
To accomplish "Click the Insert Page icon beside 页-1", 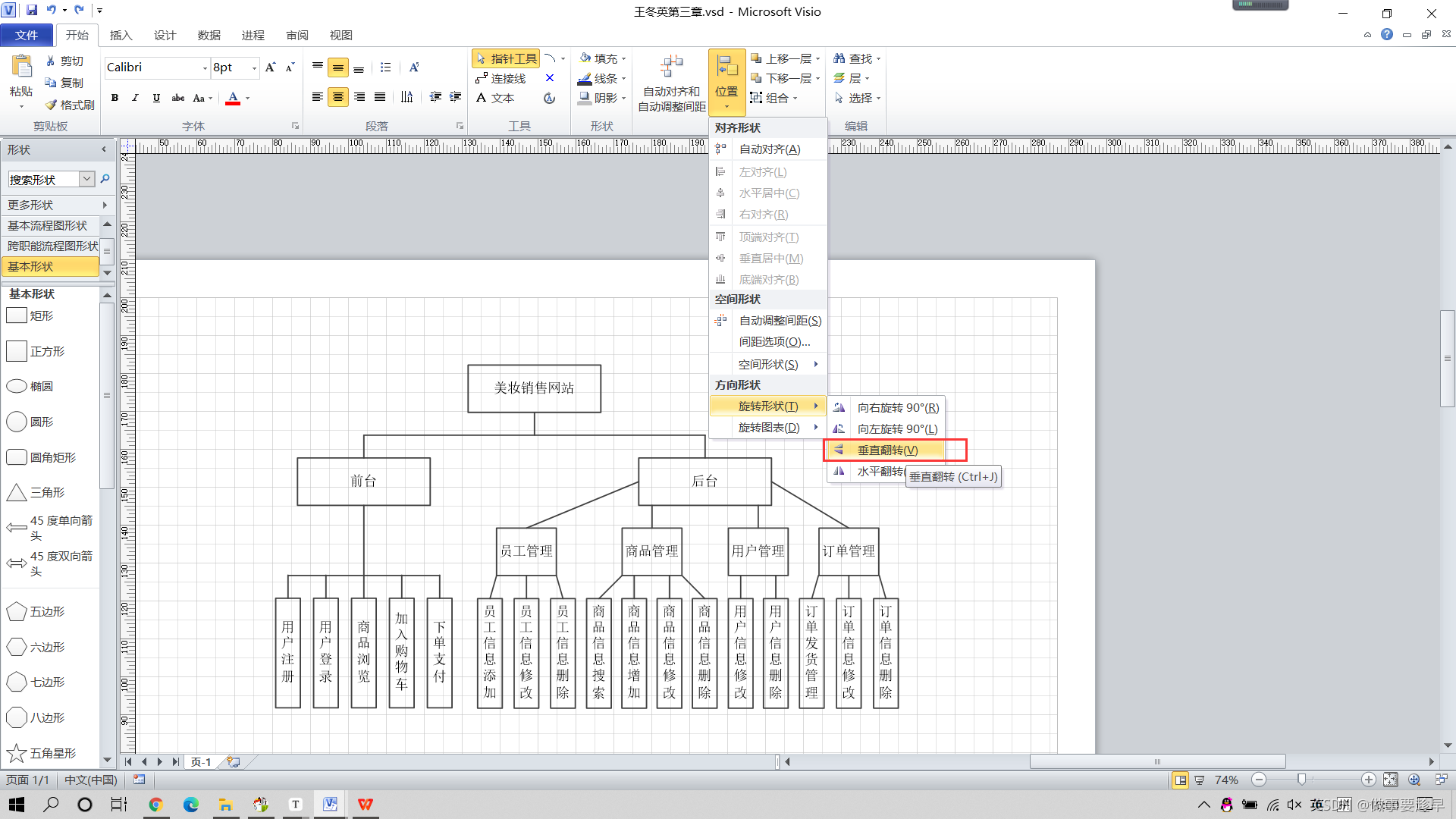I will 233,761.
